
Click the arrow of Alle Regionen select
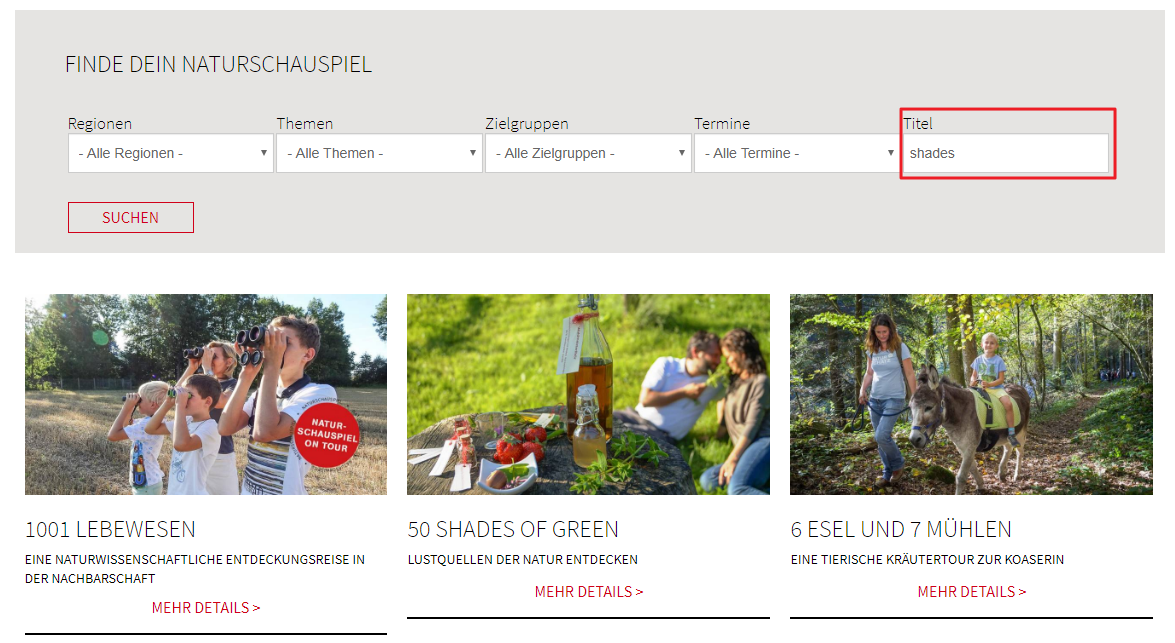pos(264,153)
